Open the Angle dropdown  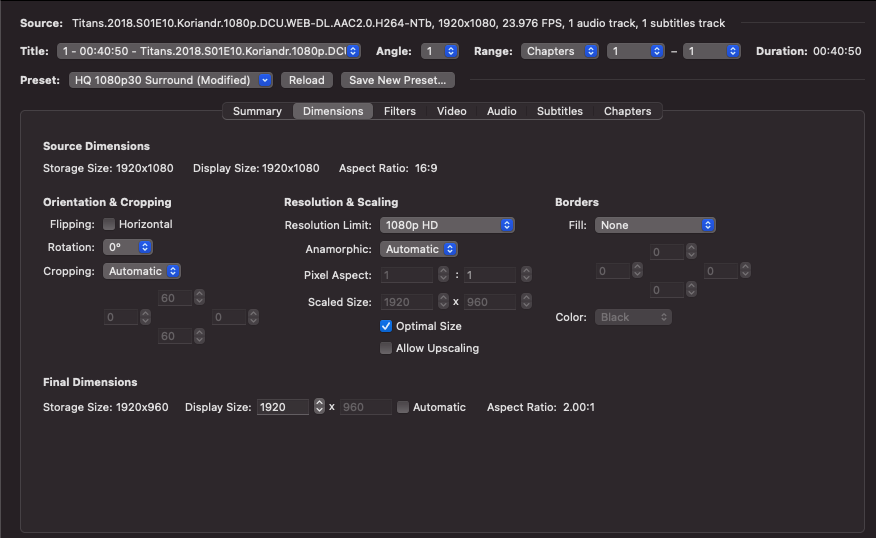click(440, 51)
